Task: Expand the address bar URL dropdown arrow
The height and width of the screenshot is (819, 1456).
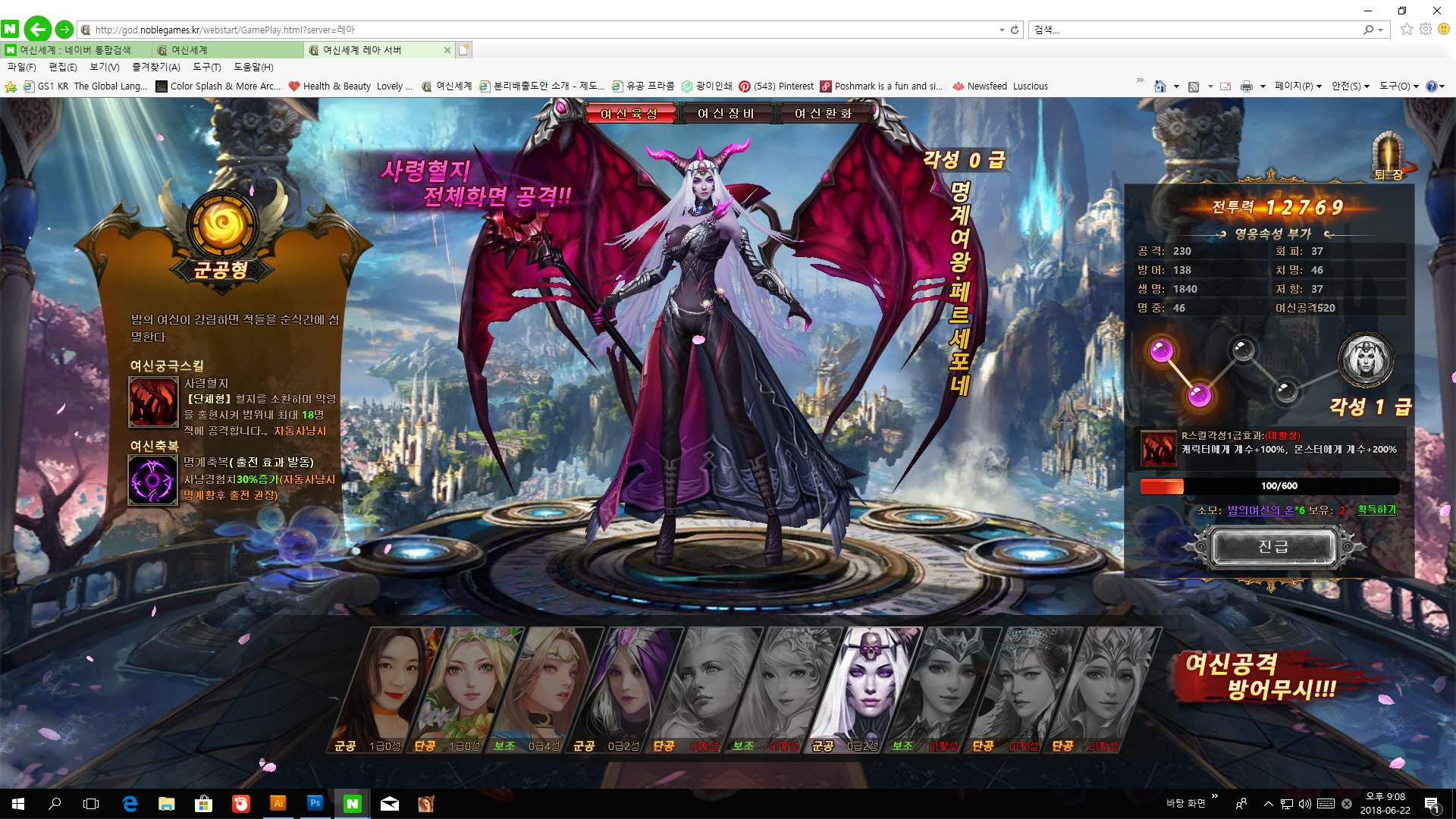Action: tap(1002, 30)
